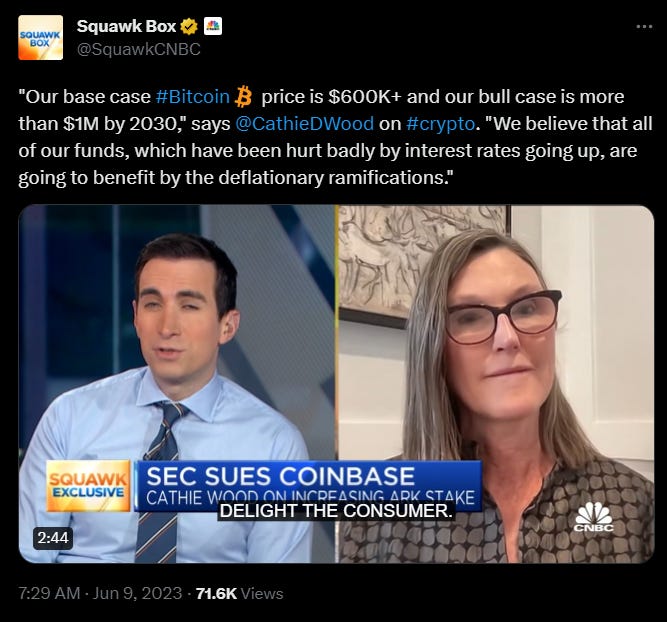This screenshot has height=622, width=667.
Task: Click the Jun 9, 2023 date
Action: pyautogui.click(x=137, y=593)
